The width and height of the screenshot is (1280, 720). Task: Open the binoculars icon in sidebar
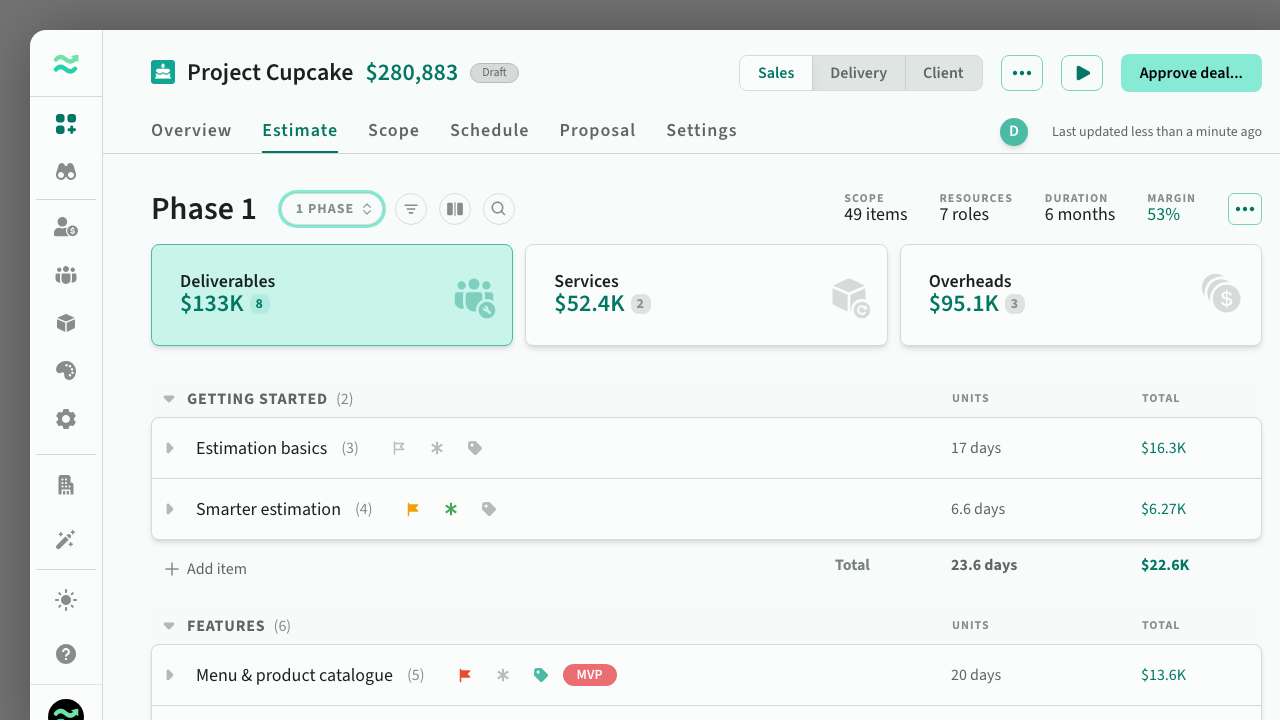point(66,171)
